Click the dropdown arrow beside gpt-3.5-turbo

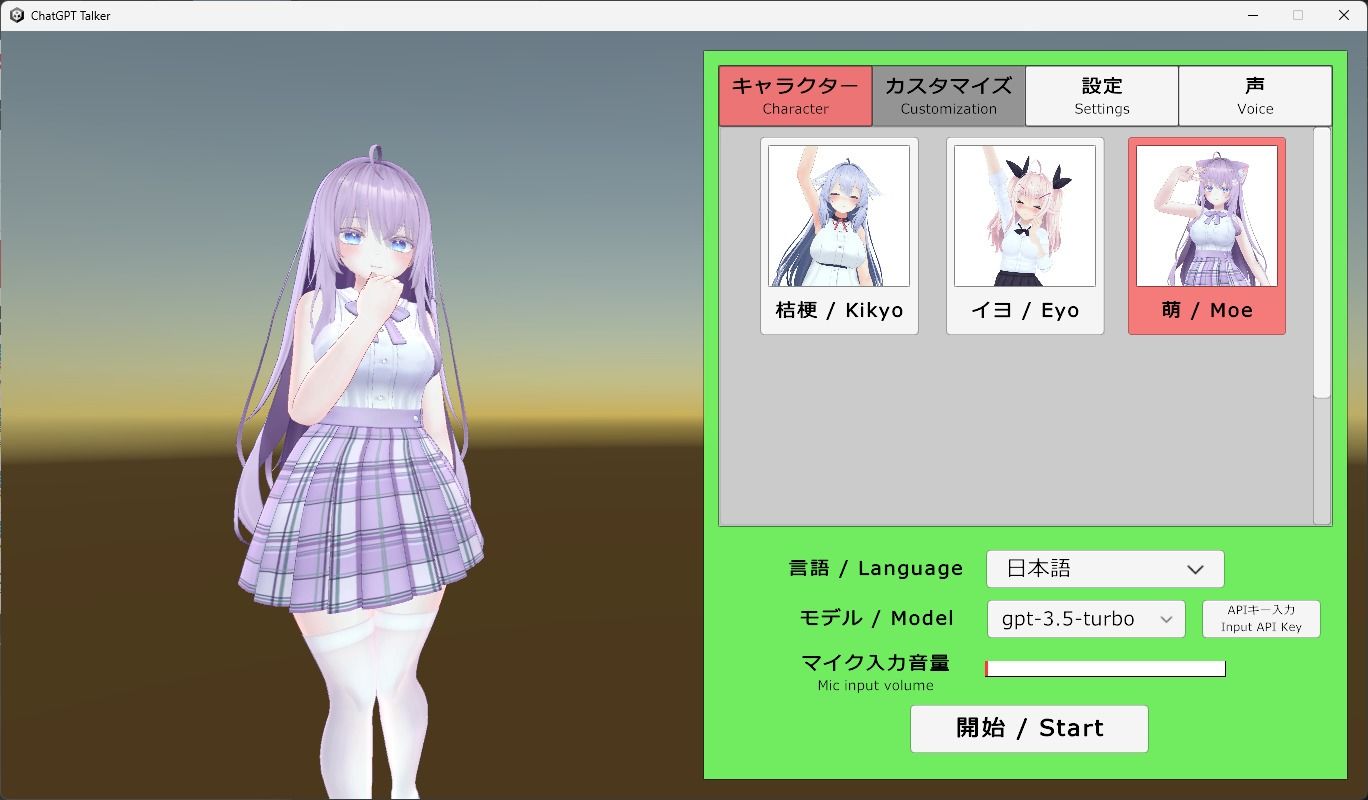click(1165, 619)
